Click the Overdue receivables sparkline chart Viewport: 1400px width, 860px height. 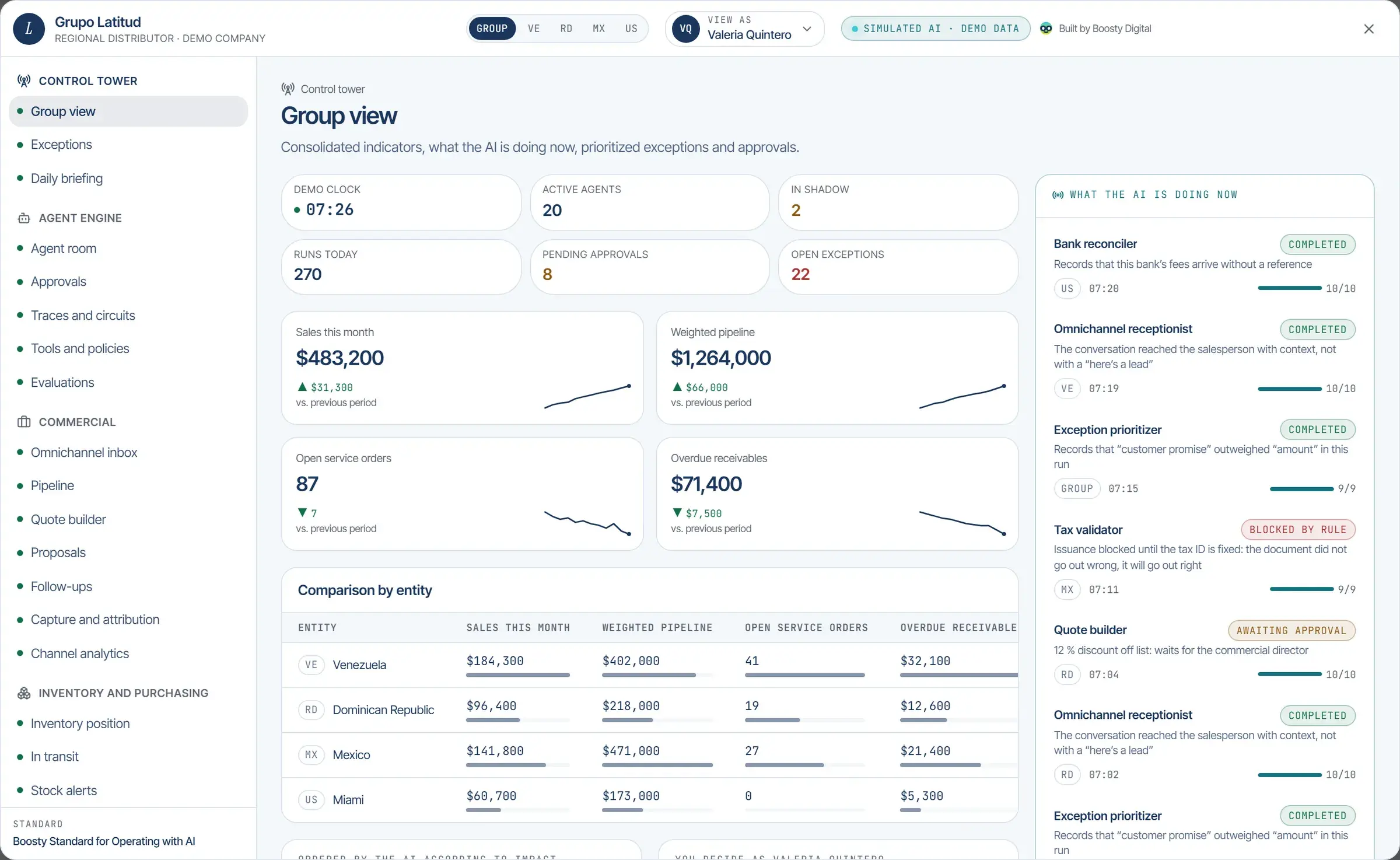click(963, 523)
